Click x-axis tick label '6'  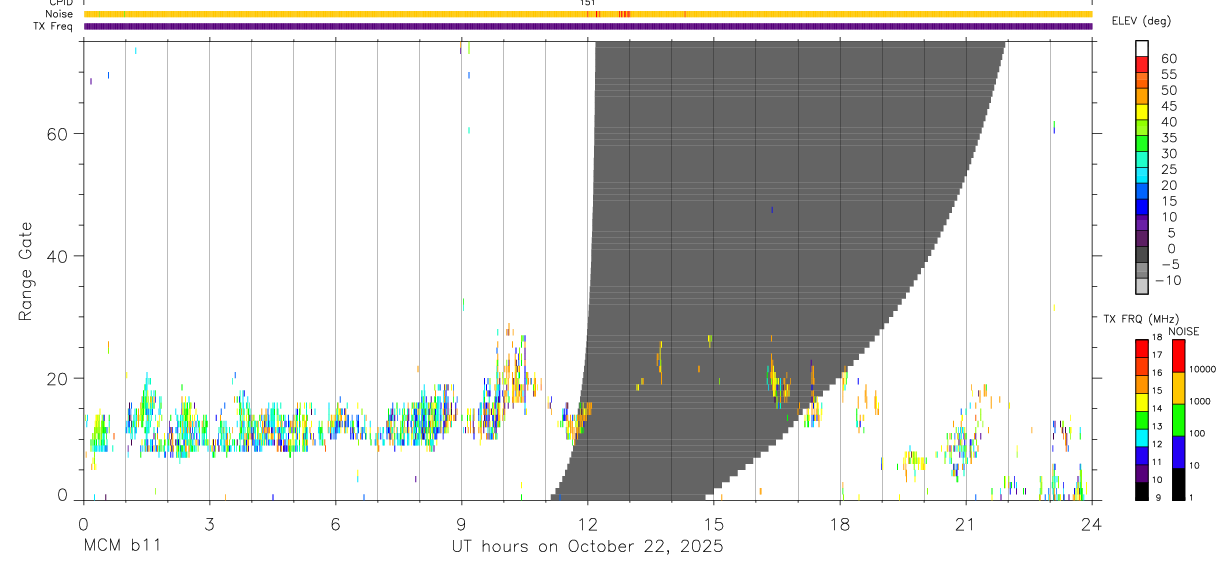coord(335,524)
